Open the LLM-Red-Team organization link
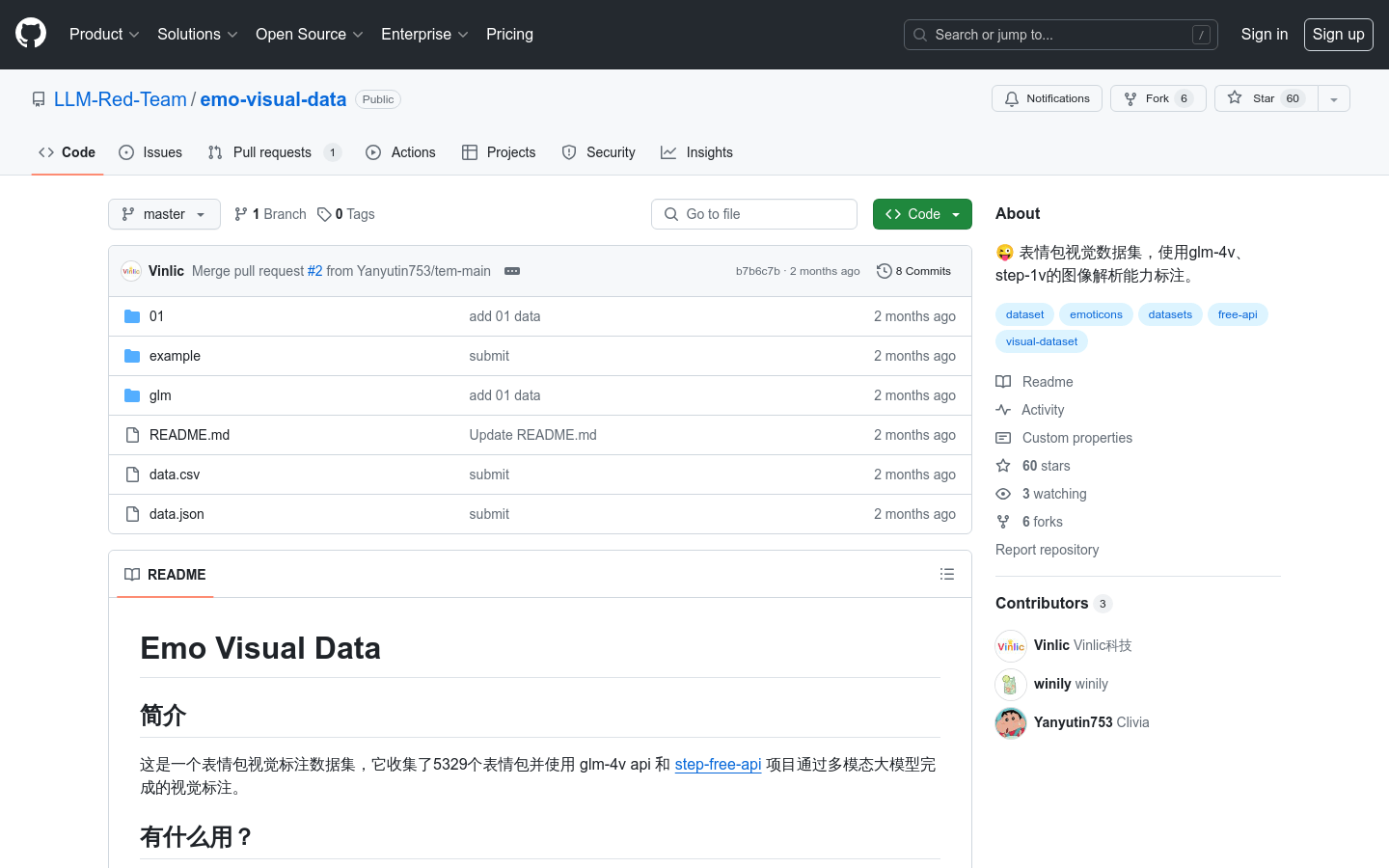The image size is (1389, 868). pos(121,99)
